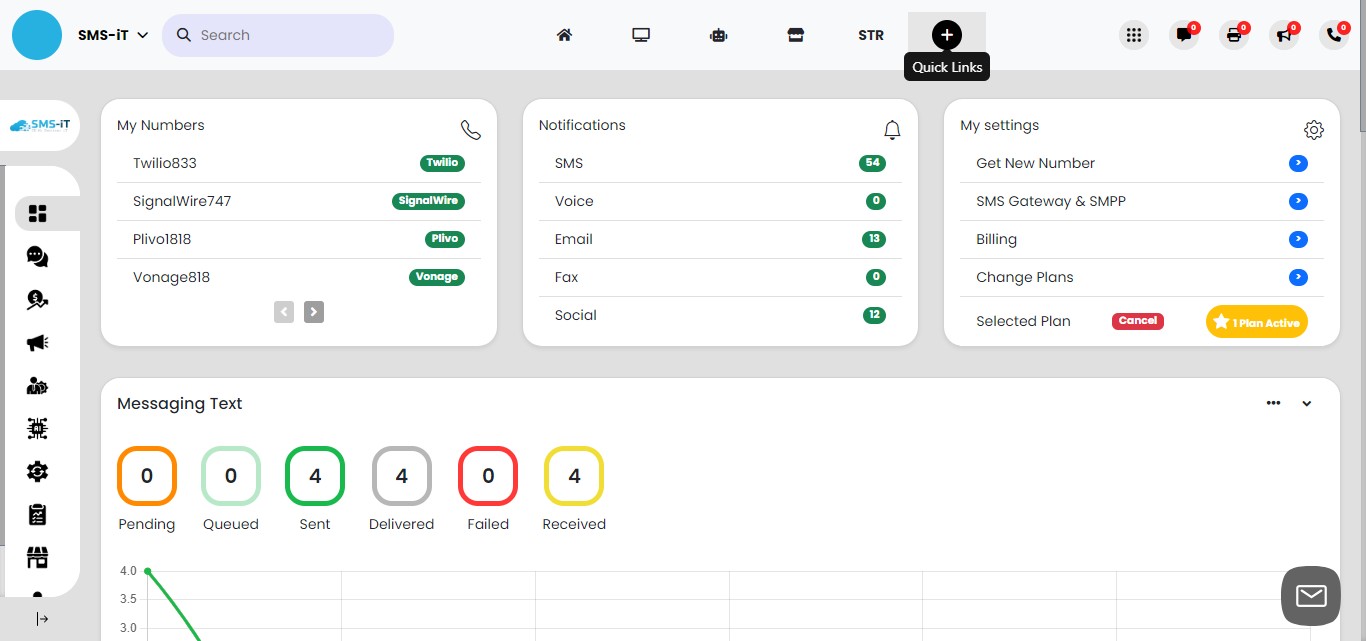
Task: Click the SMS-iT logo in sidebar
Action: pyautogui.click(x=40, y=125)
